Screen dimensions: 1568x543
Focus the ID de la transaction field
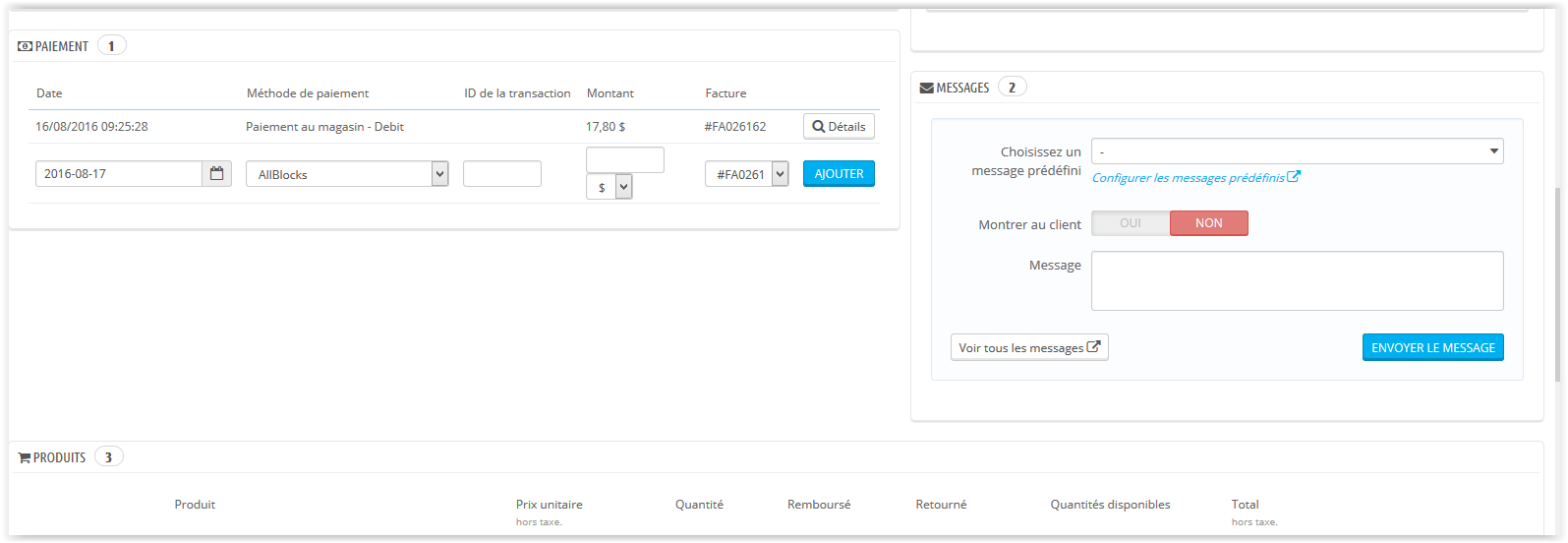502,174
